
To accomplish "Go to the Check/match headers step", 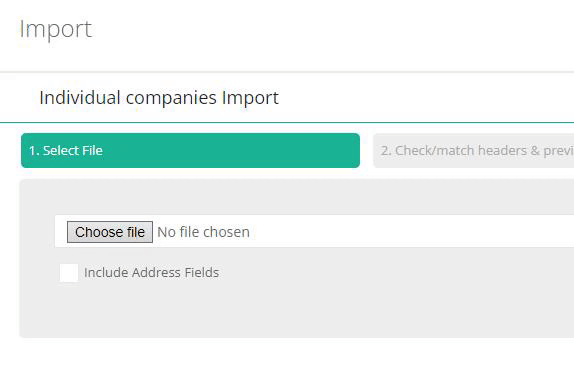I will pos(474,151).
